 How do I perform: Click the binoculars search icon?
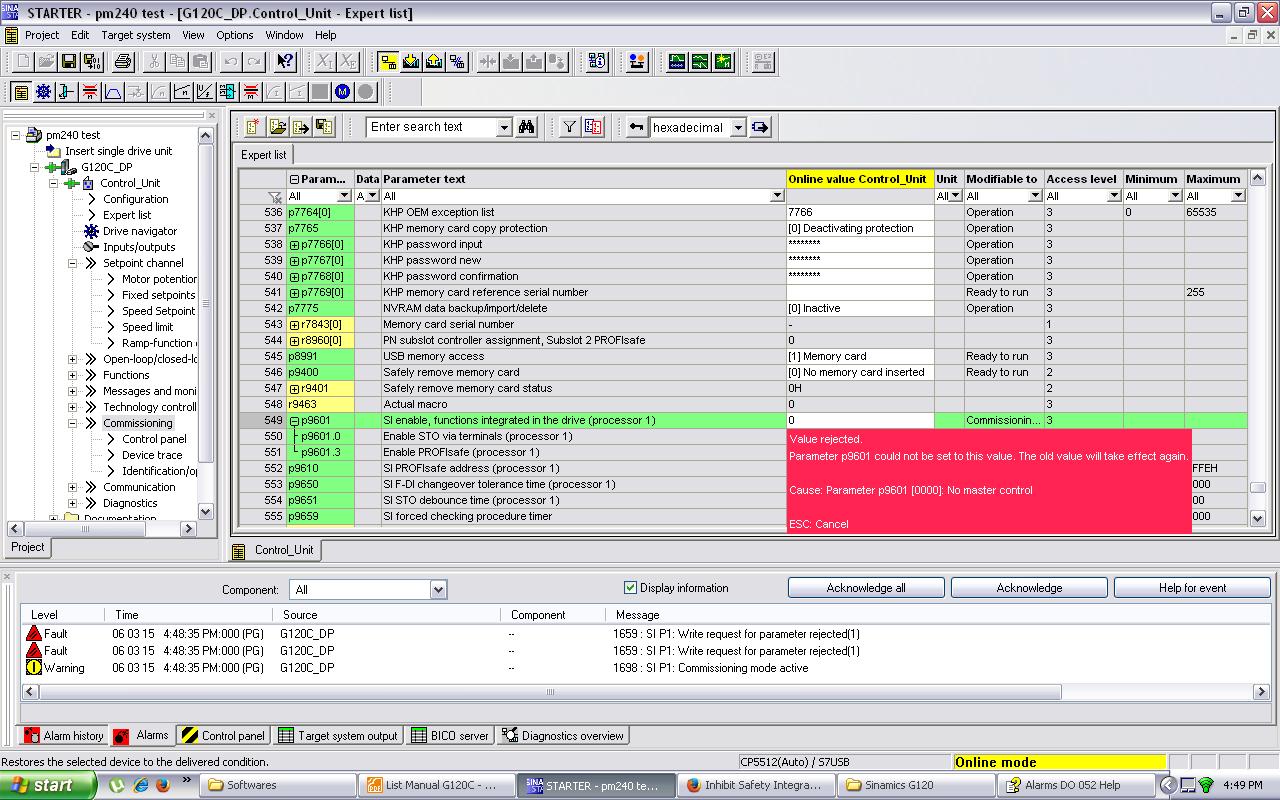click(x=527, y=127)
